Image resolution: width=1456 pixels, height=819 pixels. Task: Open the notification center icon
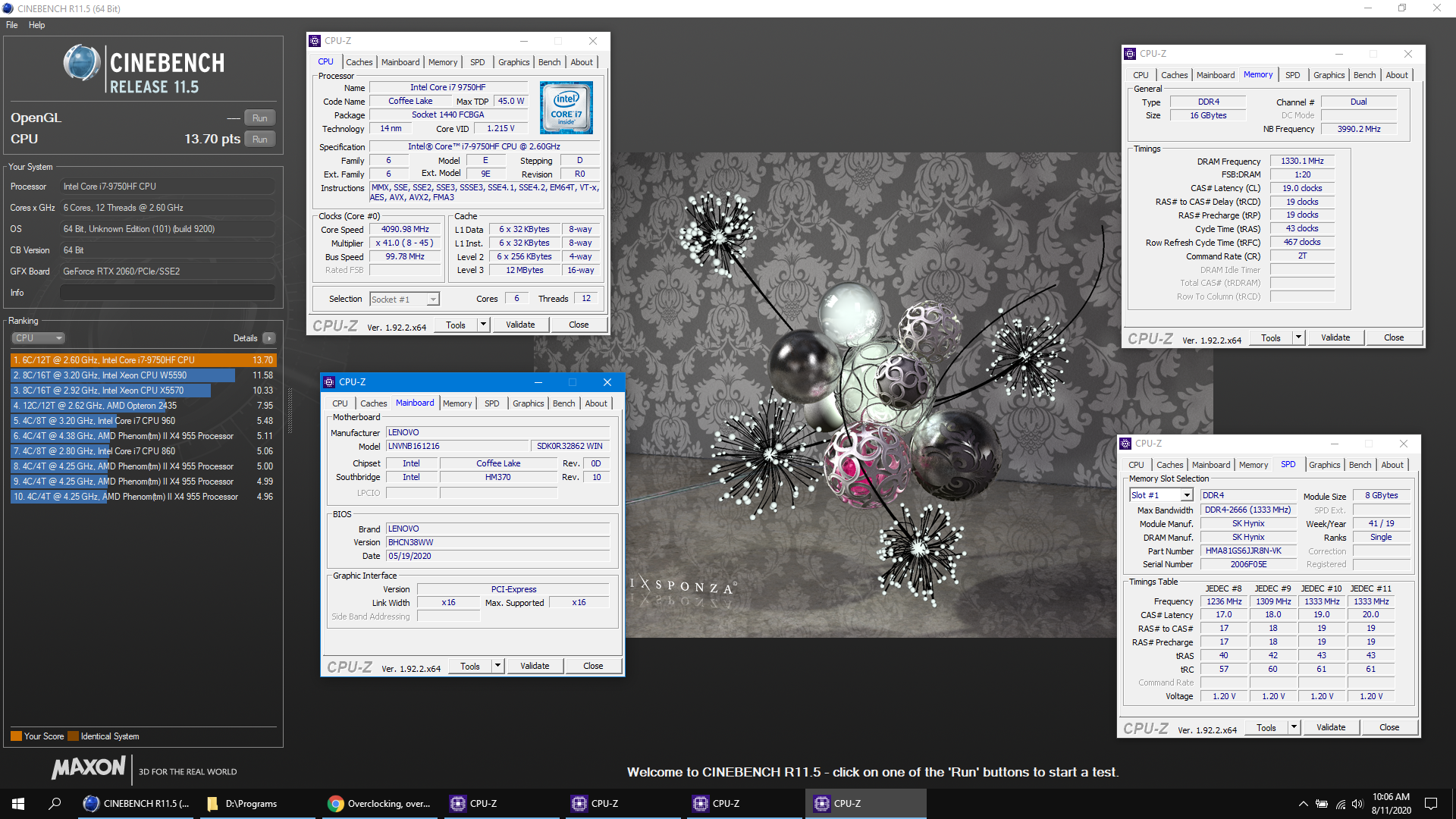tap(1431, 804)
